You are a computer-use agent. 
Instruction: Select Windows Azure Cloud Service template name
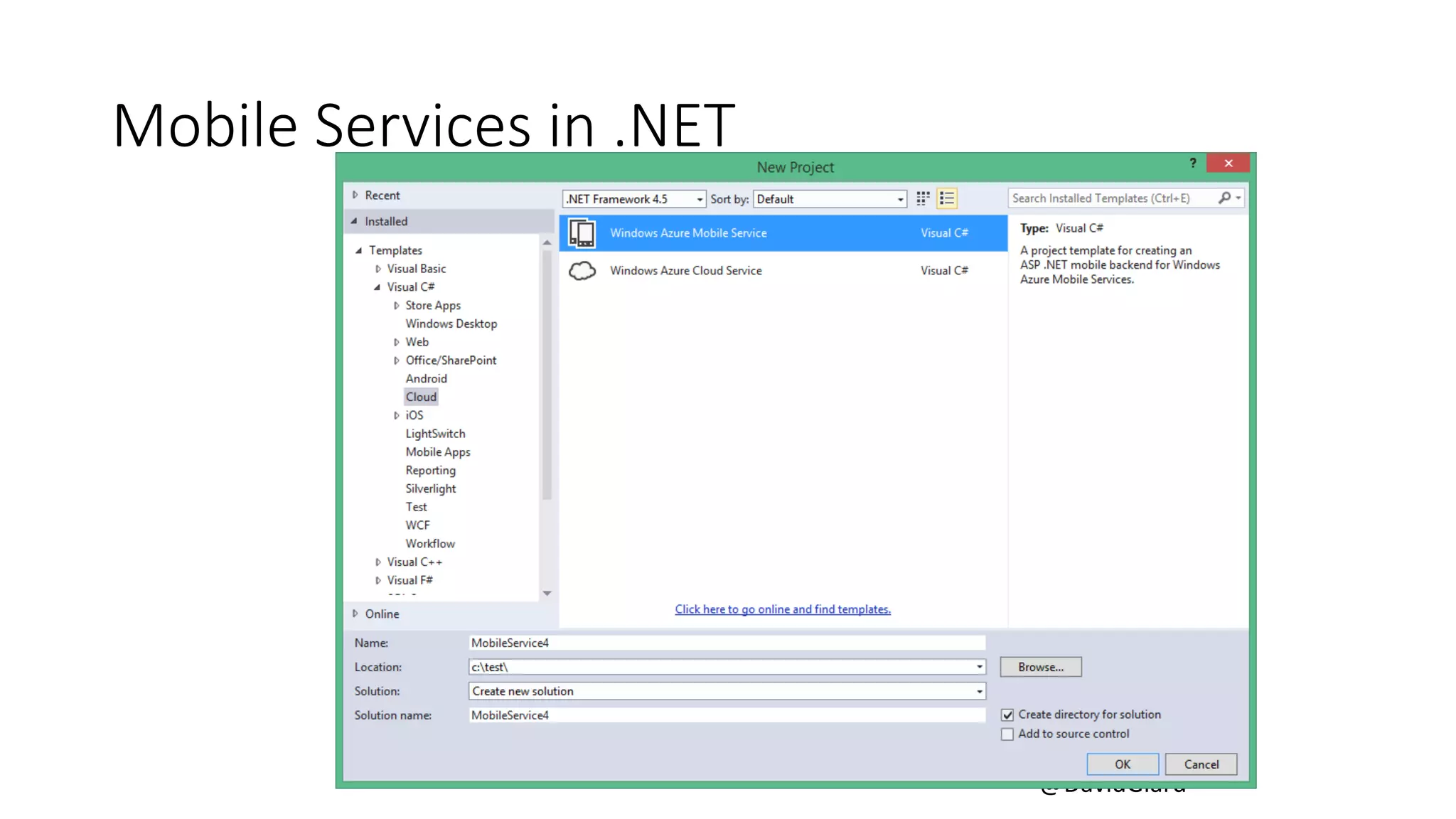pos(686,271)
